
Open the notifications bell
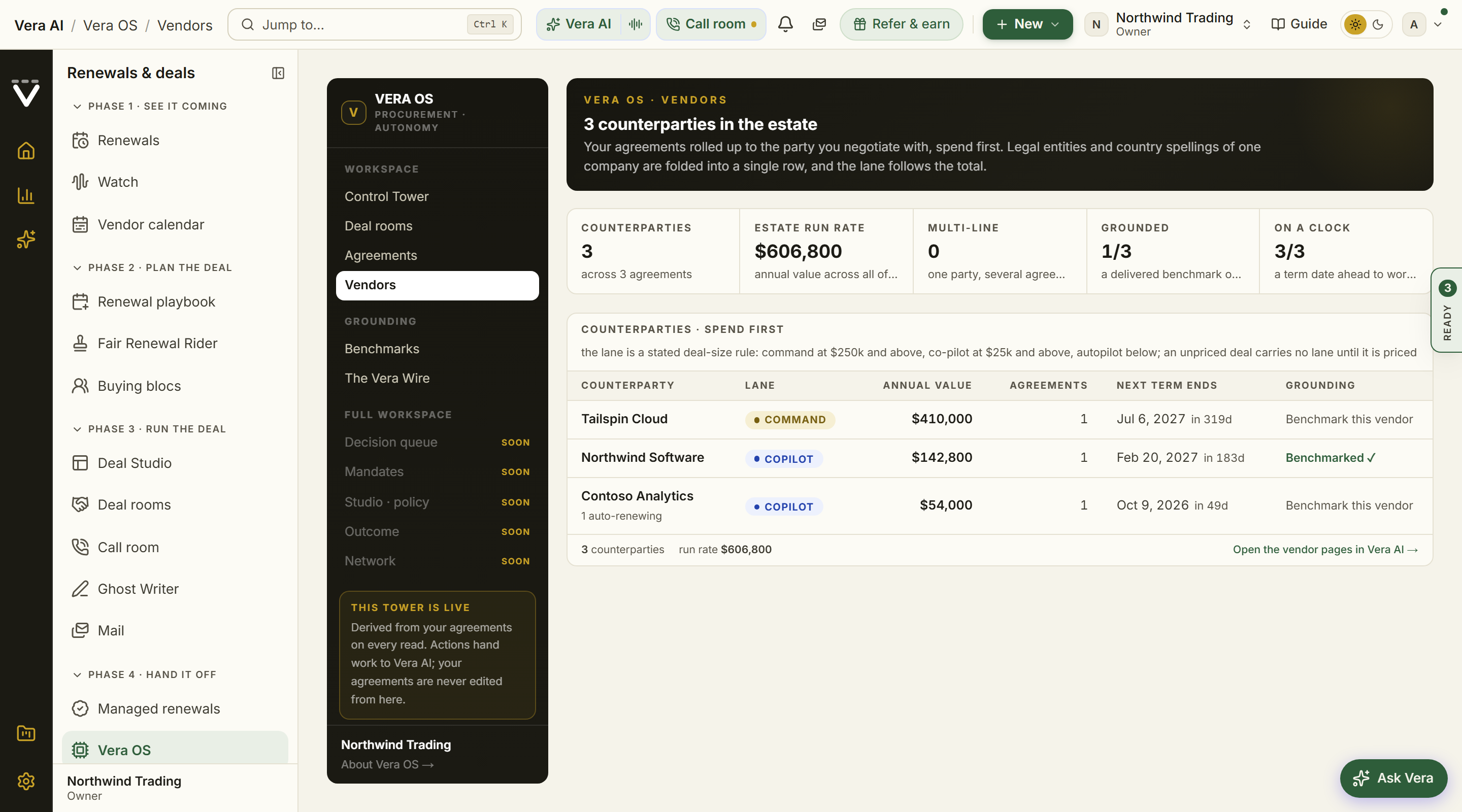(x=785, y=24)
